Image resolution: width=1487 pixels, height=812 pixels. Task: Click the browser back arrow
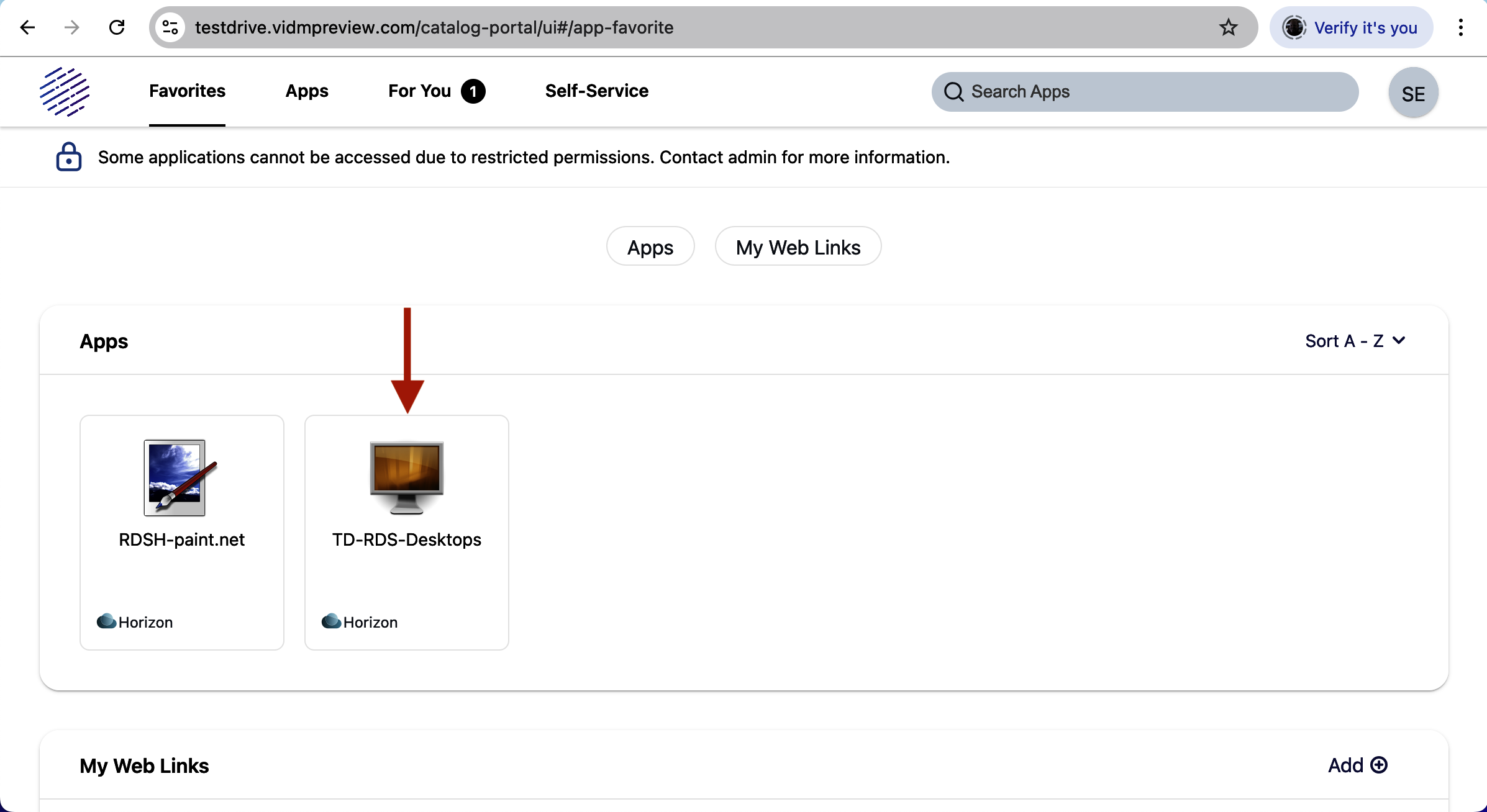pos(27,27)
